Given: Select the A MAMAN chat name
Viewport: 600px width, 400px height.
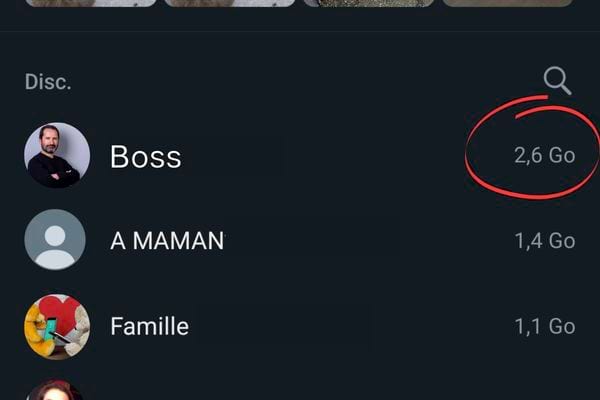Looking at the screenshot, I should coord(167,241).
